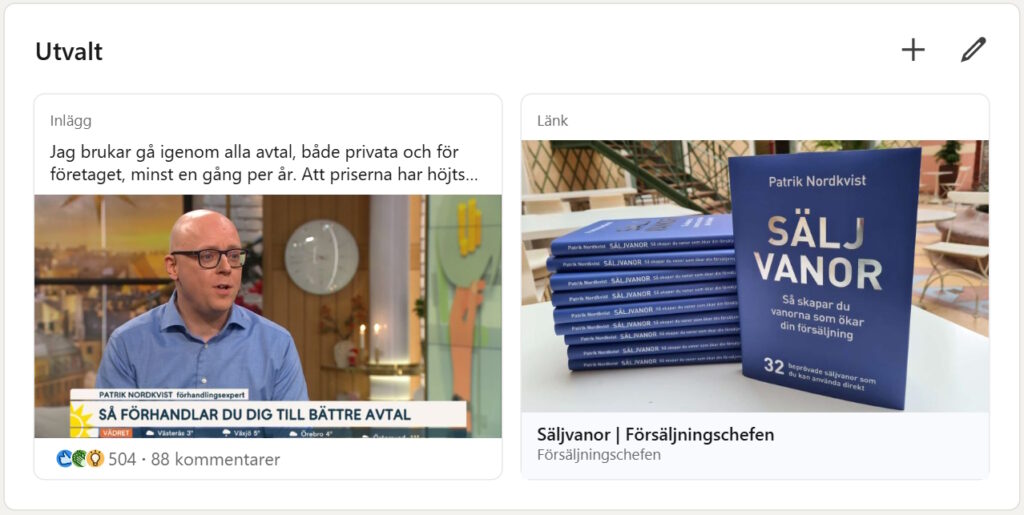
Task: Click the plus icon to add featured content
Action: point(913,50)
